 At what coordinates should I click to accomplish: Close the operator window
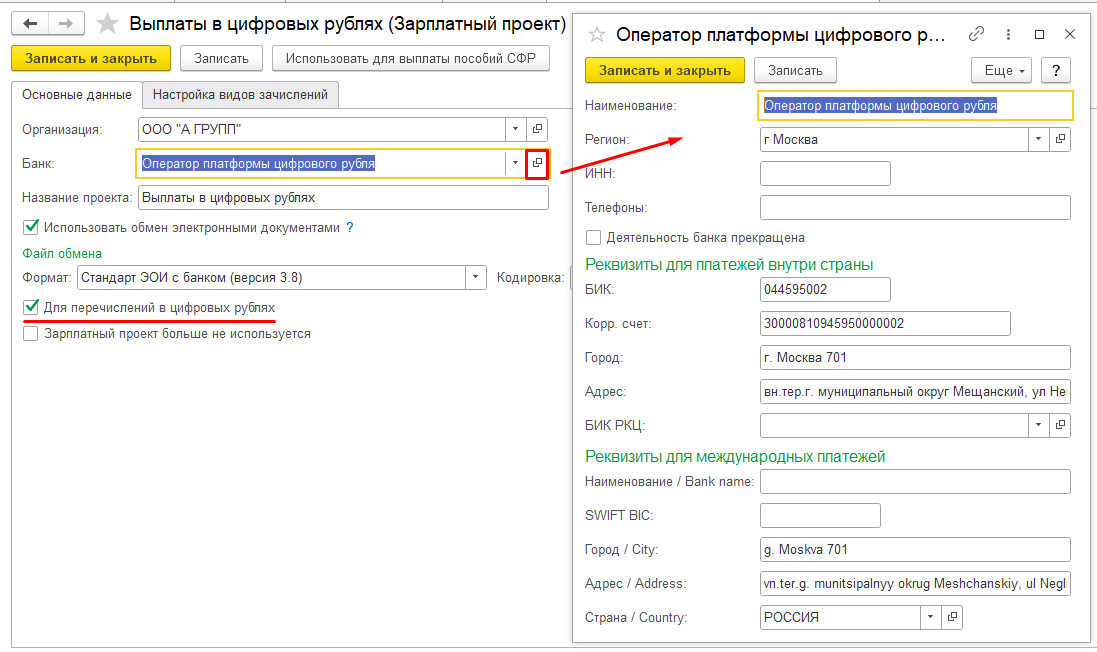[x=1070, y=34]
